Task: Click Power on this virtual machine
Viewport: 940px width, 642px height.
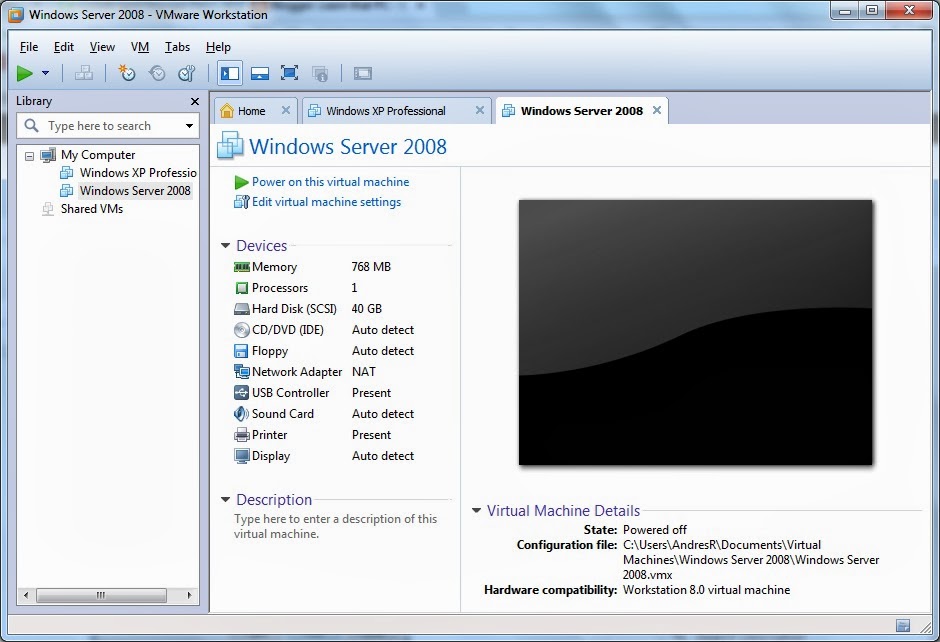Action: coord(330,182)
